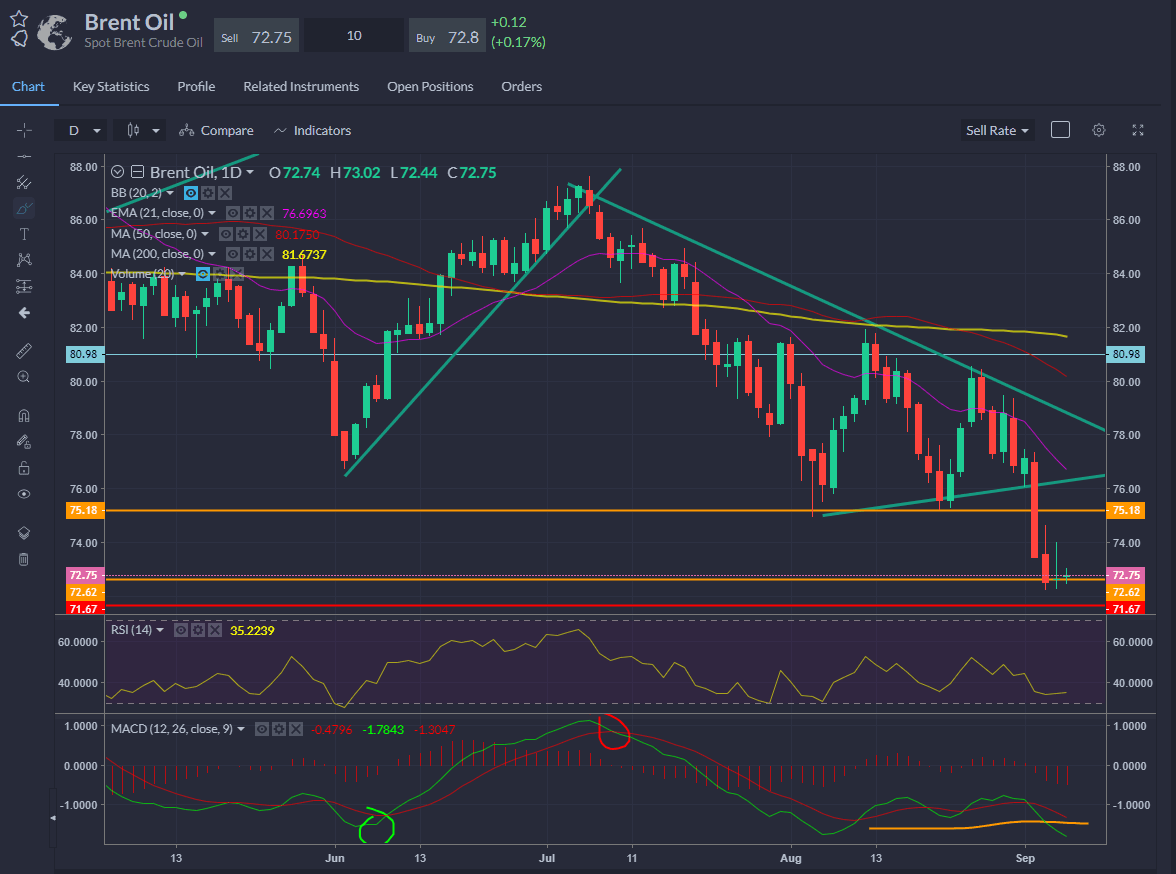Viewport: 1176px width, 874px height.
Task: Expand the MA (50, close, 0) dropdown arrow
Action: point(205,234)
